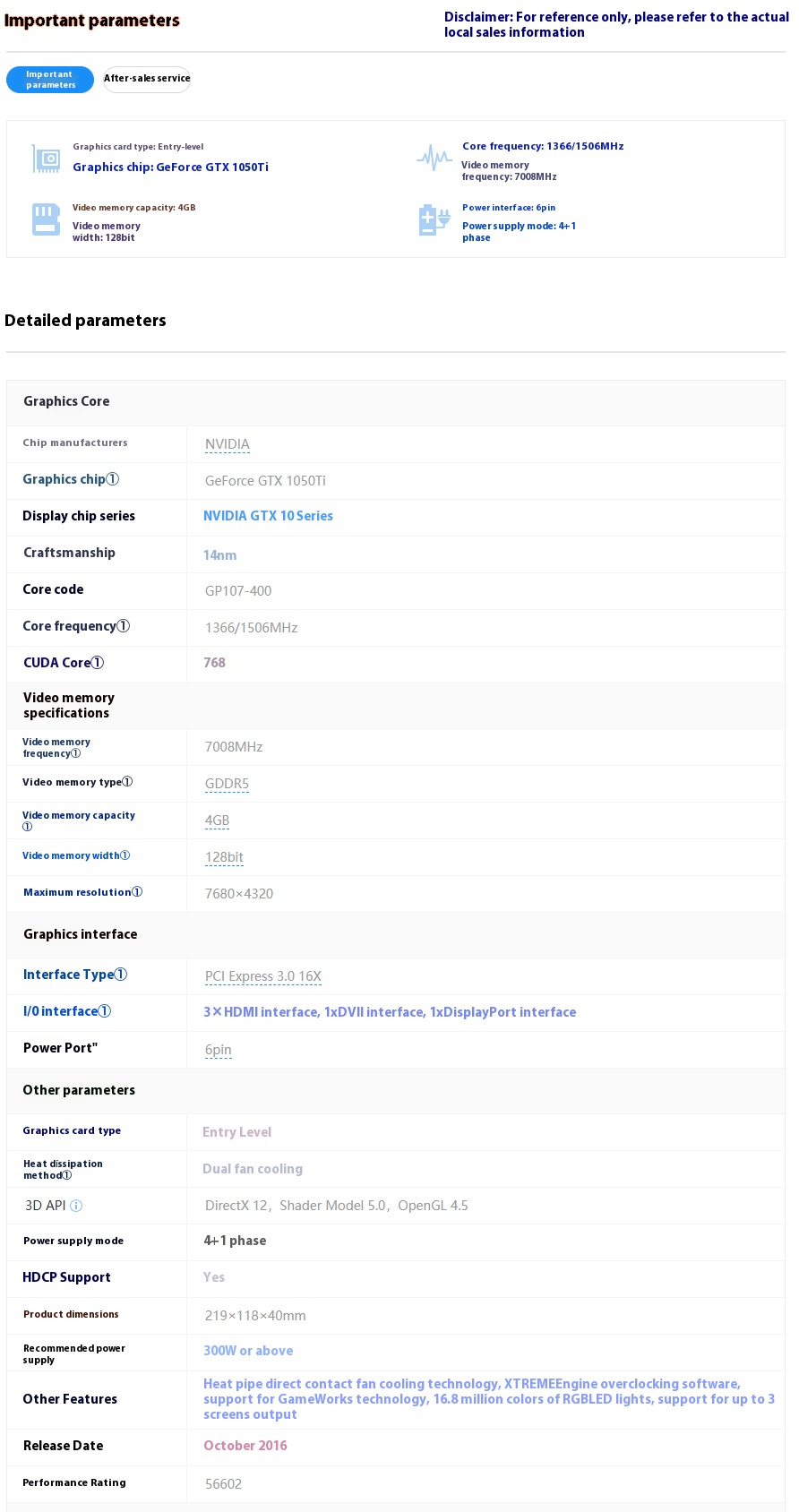Click the 300W or above power supply value
Viewport: 799px width, 1512px height.
click(x=248, y=1351)
